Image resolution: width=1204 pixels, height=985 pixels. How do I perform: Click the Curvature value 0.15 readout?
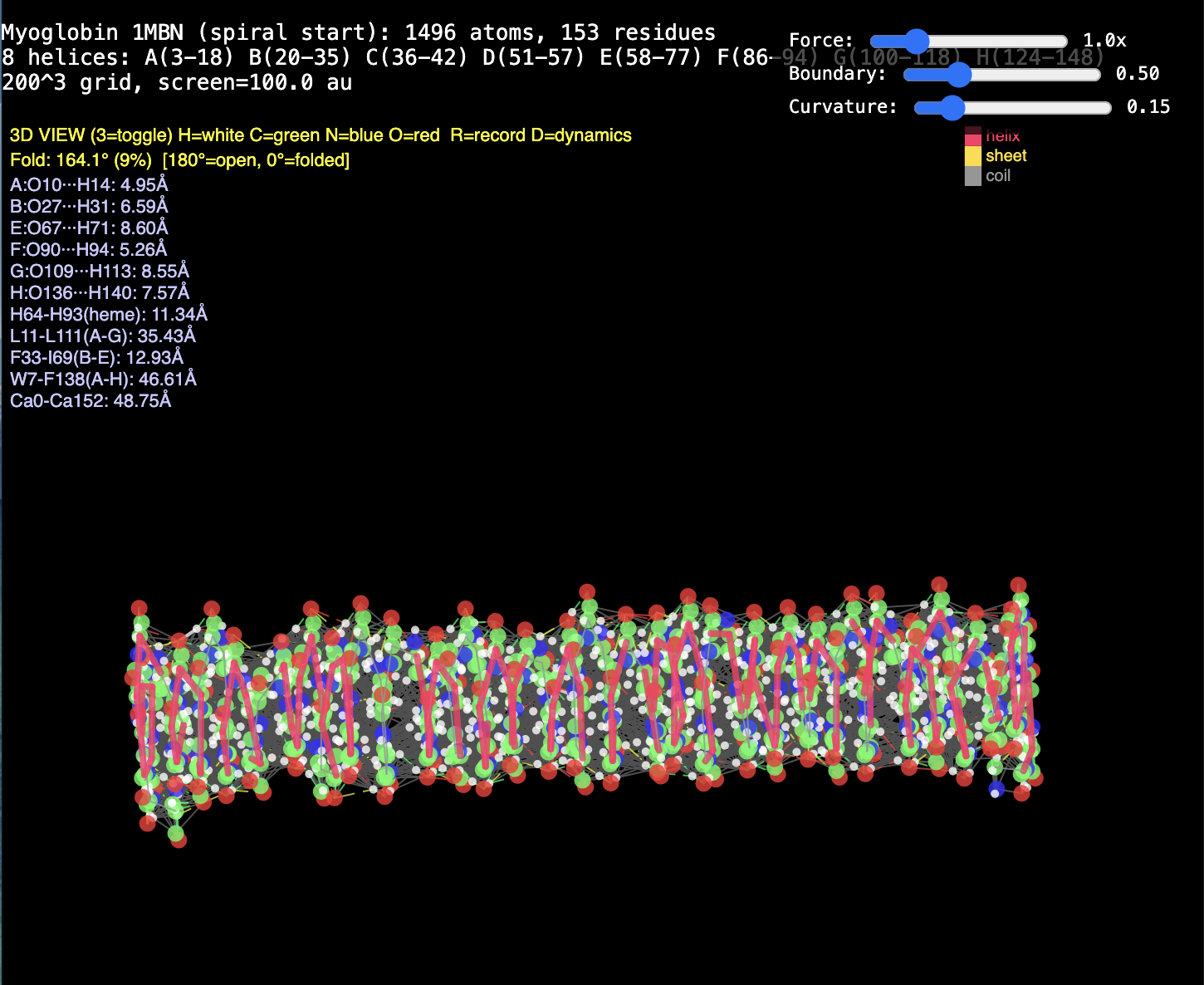click(1148, 107)
